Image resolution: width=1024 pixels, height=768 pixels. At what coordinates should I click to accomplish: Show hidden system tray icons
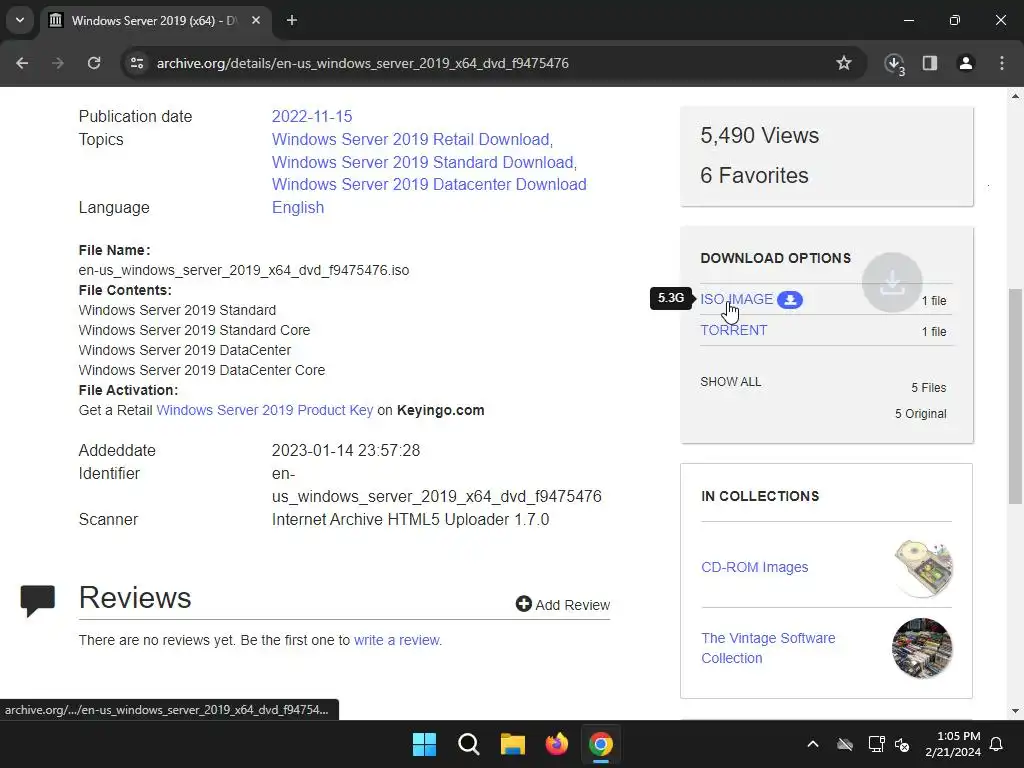[813, 744]
